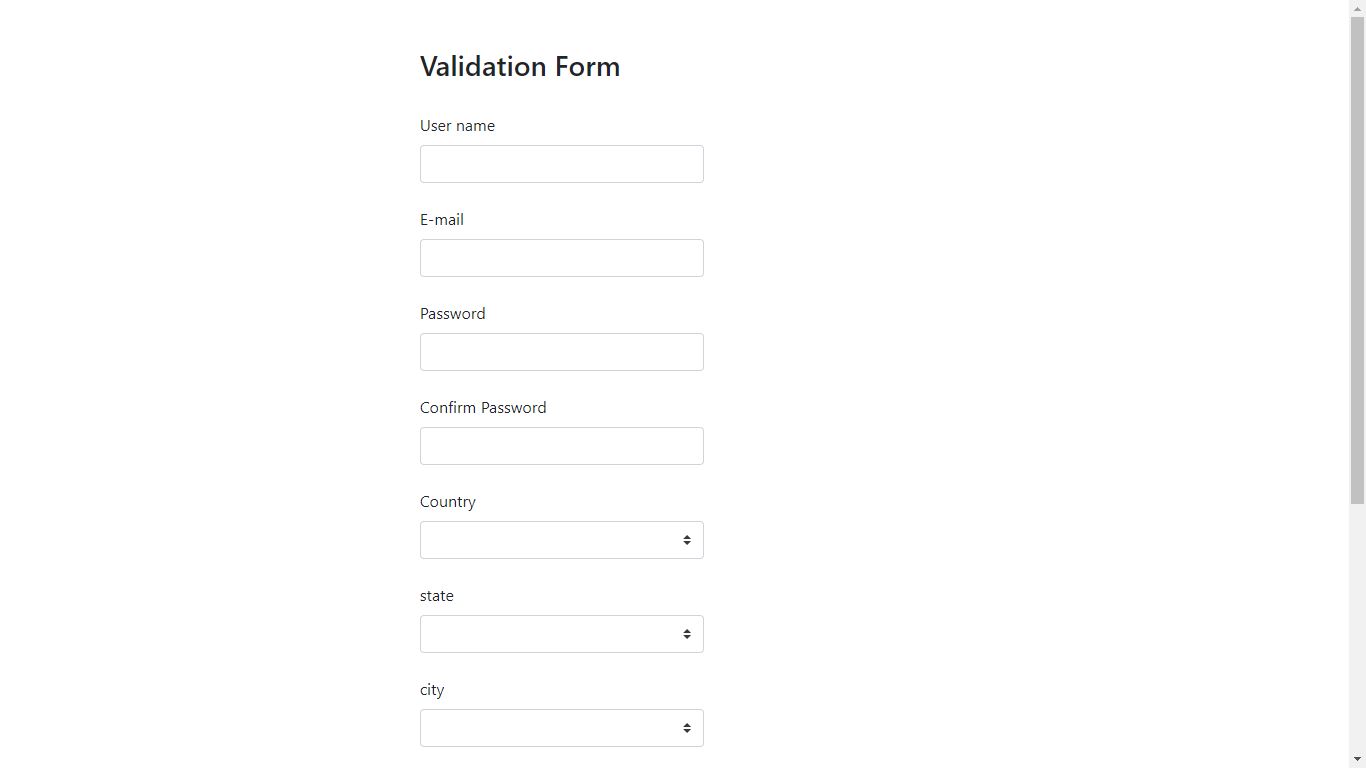The height and width of the screenshot is (768, 1366).
Task: Click the Country select arrow icon
Action: (687, 540)
